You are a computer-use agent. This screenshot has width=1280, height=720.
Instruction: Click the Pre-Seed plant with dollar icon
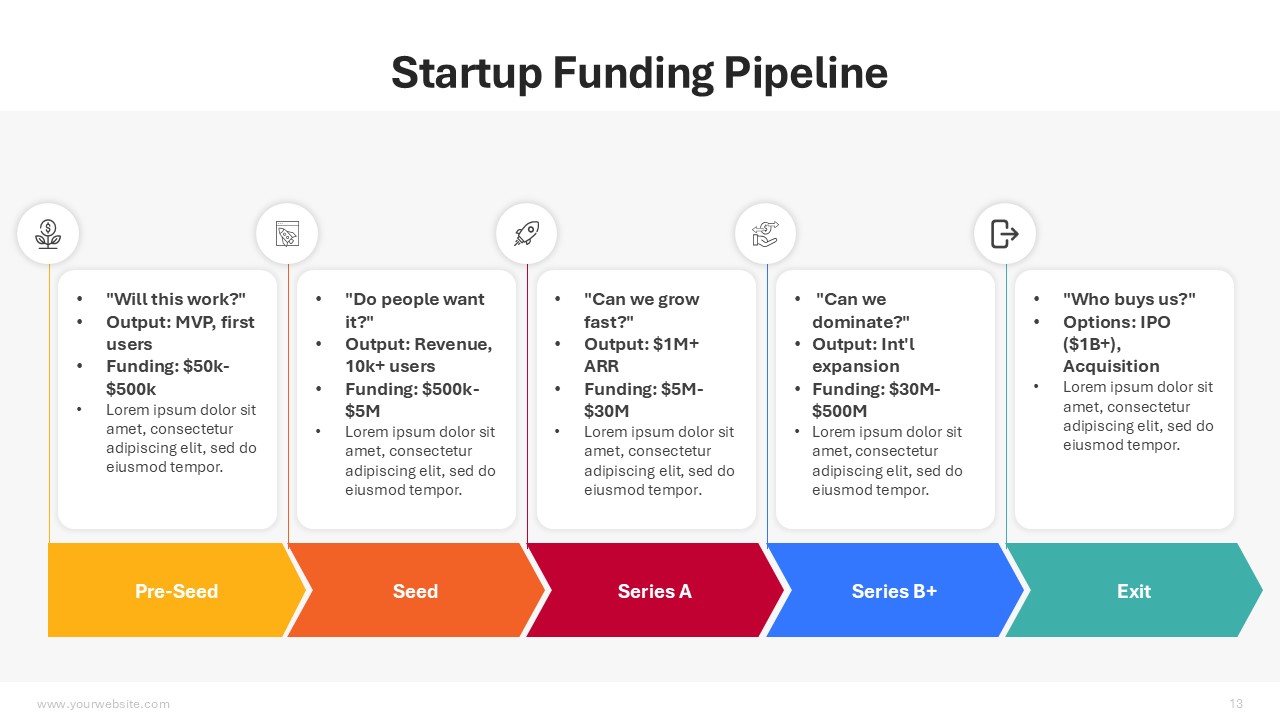pyautogui.click(x=48, y=234)
